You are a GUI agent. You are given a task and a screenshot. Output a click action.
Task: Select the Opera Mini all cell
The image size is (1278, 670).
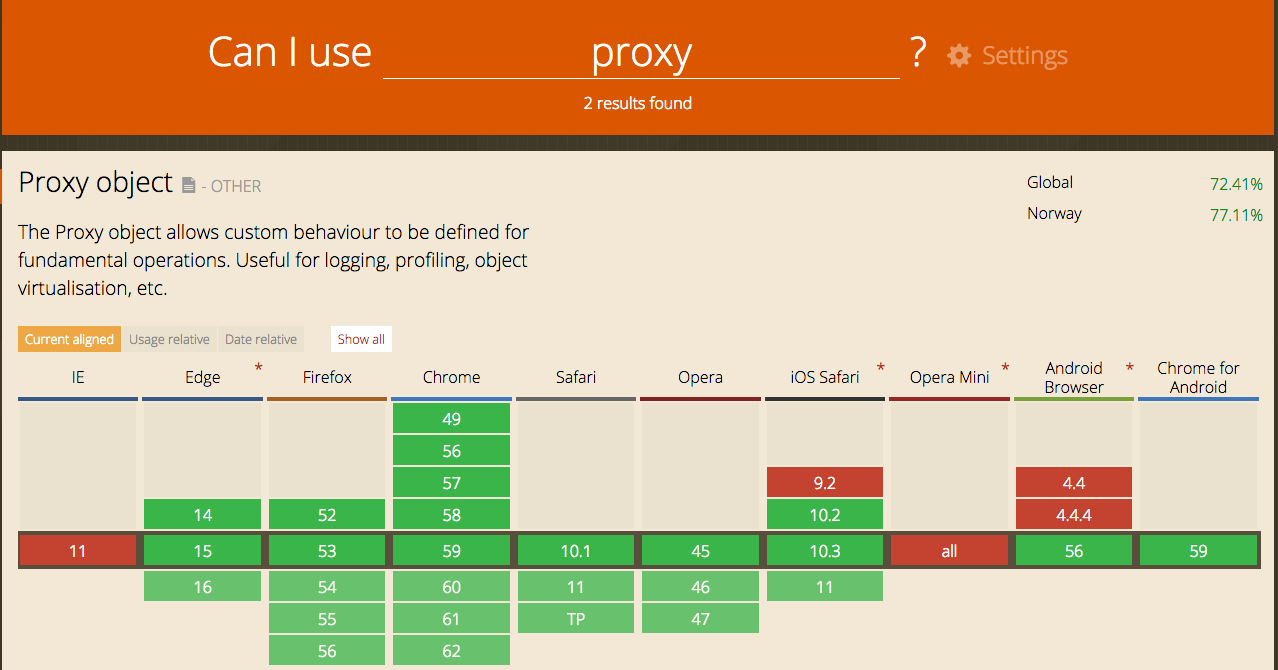click(949, 551)
